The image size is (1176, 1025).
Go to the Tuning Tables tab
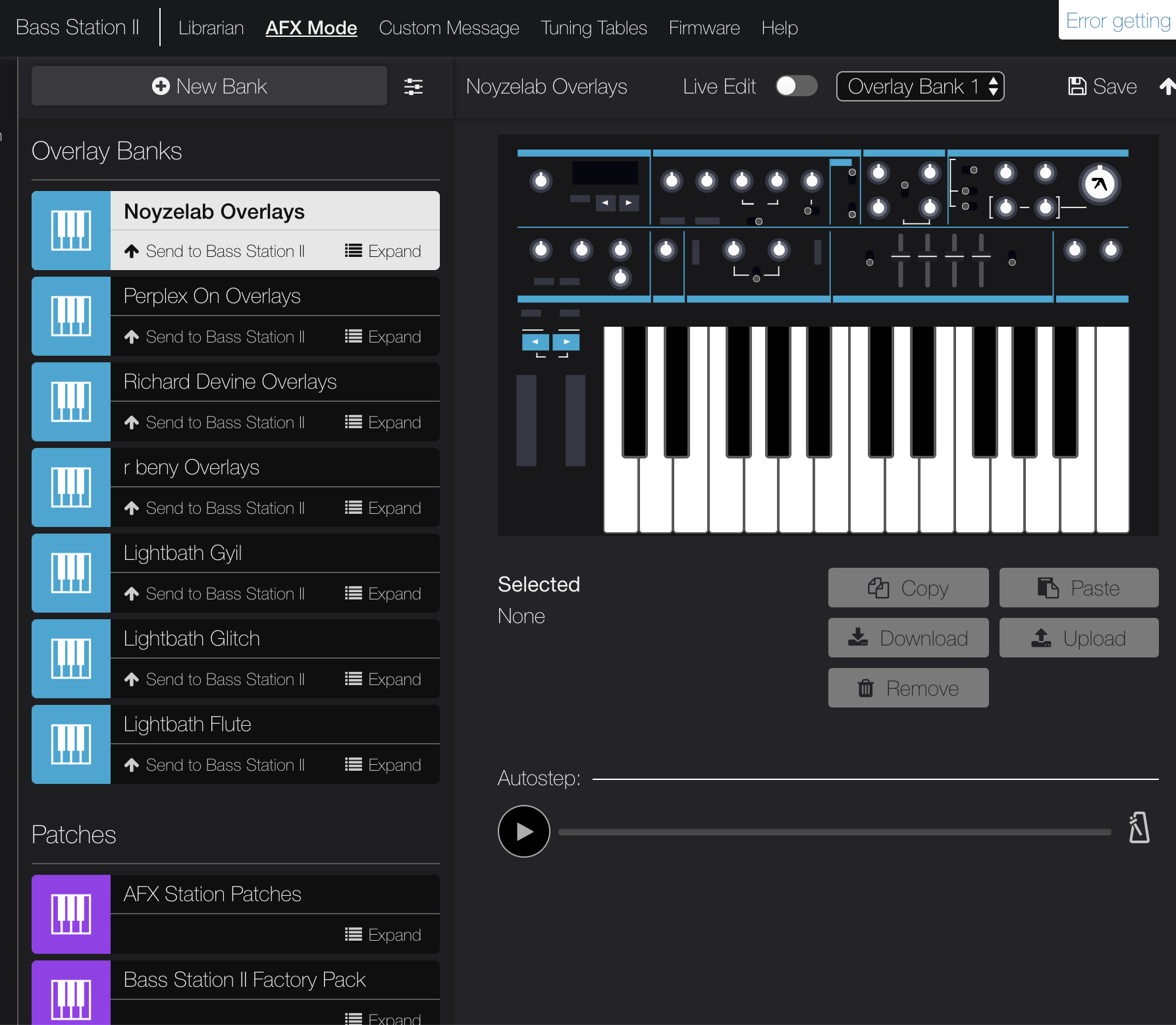(x=594, y=28)
